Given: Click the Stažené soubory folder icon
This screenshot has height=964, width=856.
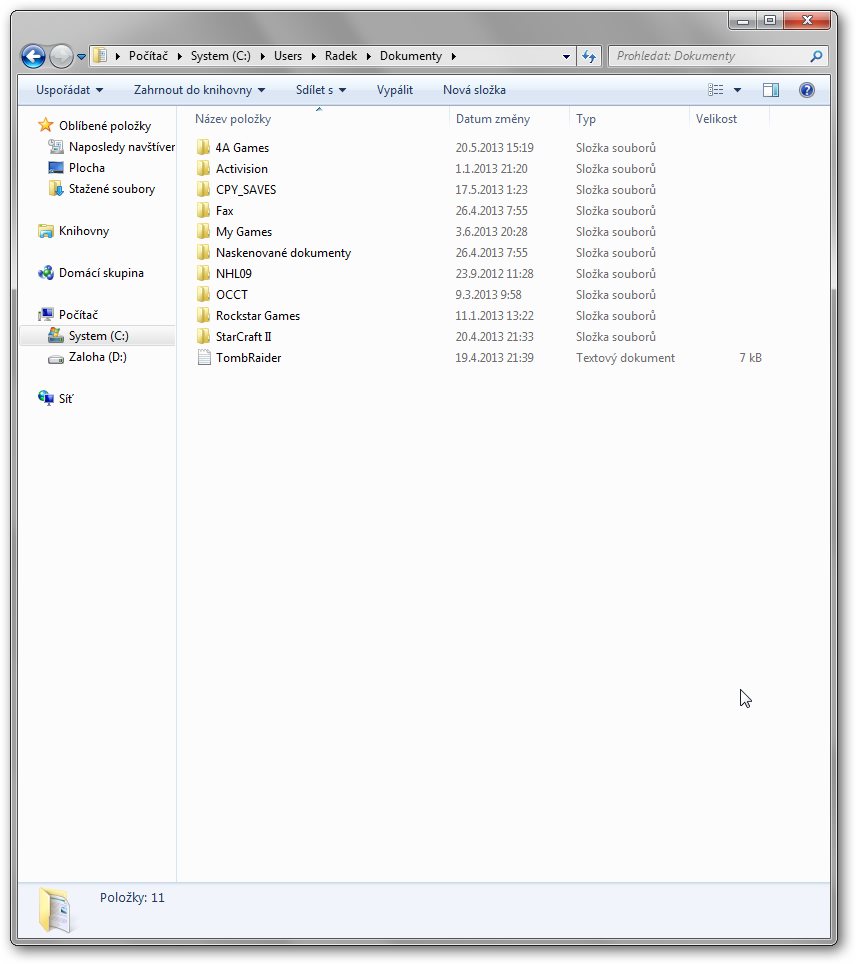Looking at the screenshot, I should (x=56, y=189).
